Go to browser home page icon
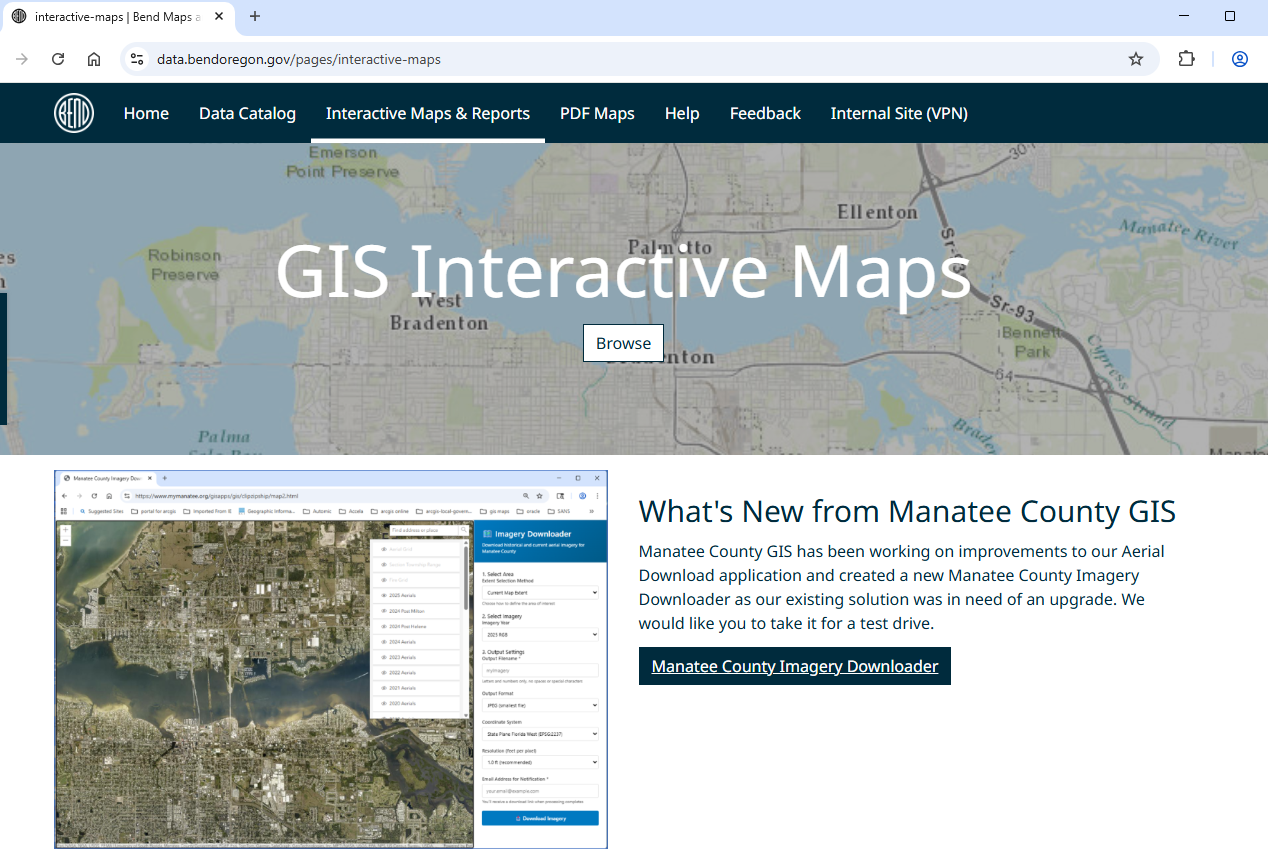 pyautogui.click(x=94, y=59)
